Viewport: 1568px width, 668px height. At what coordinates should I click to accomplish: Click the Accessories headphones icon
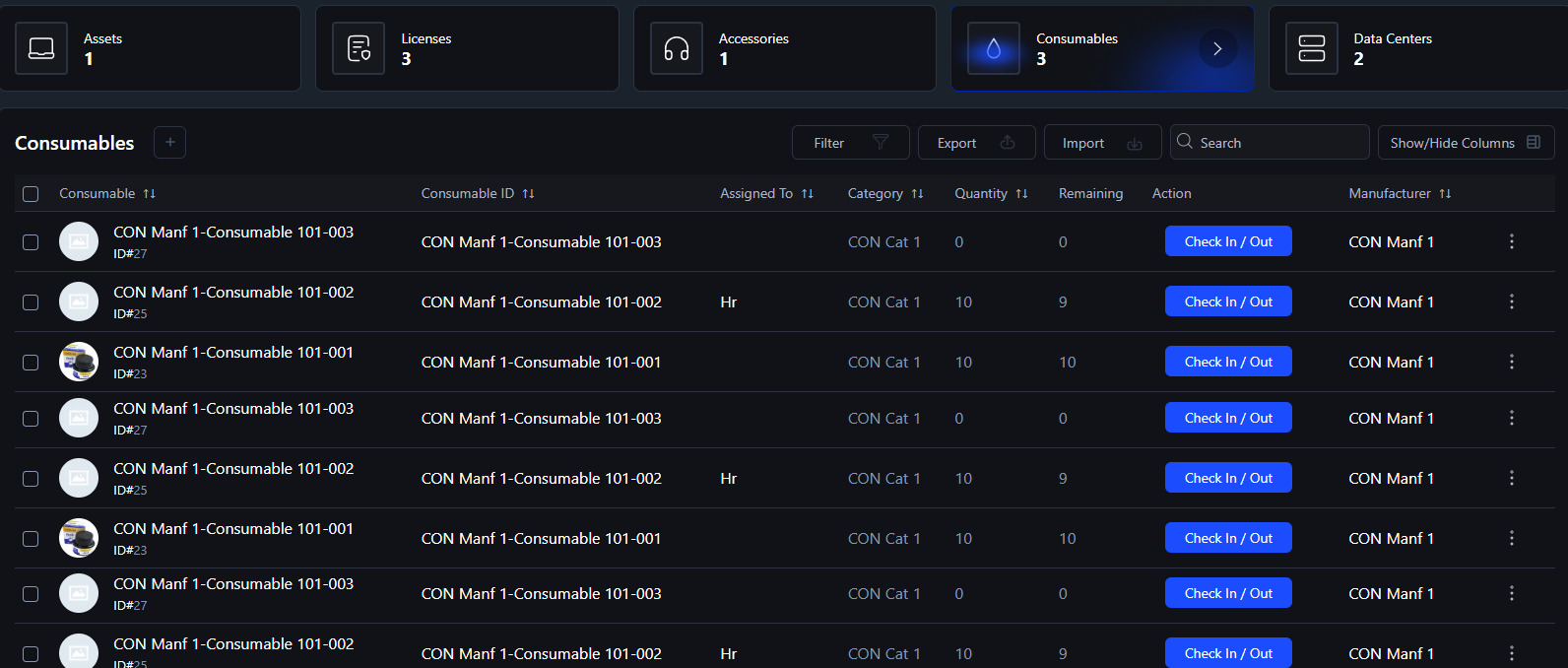[x=677, y=48]
